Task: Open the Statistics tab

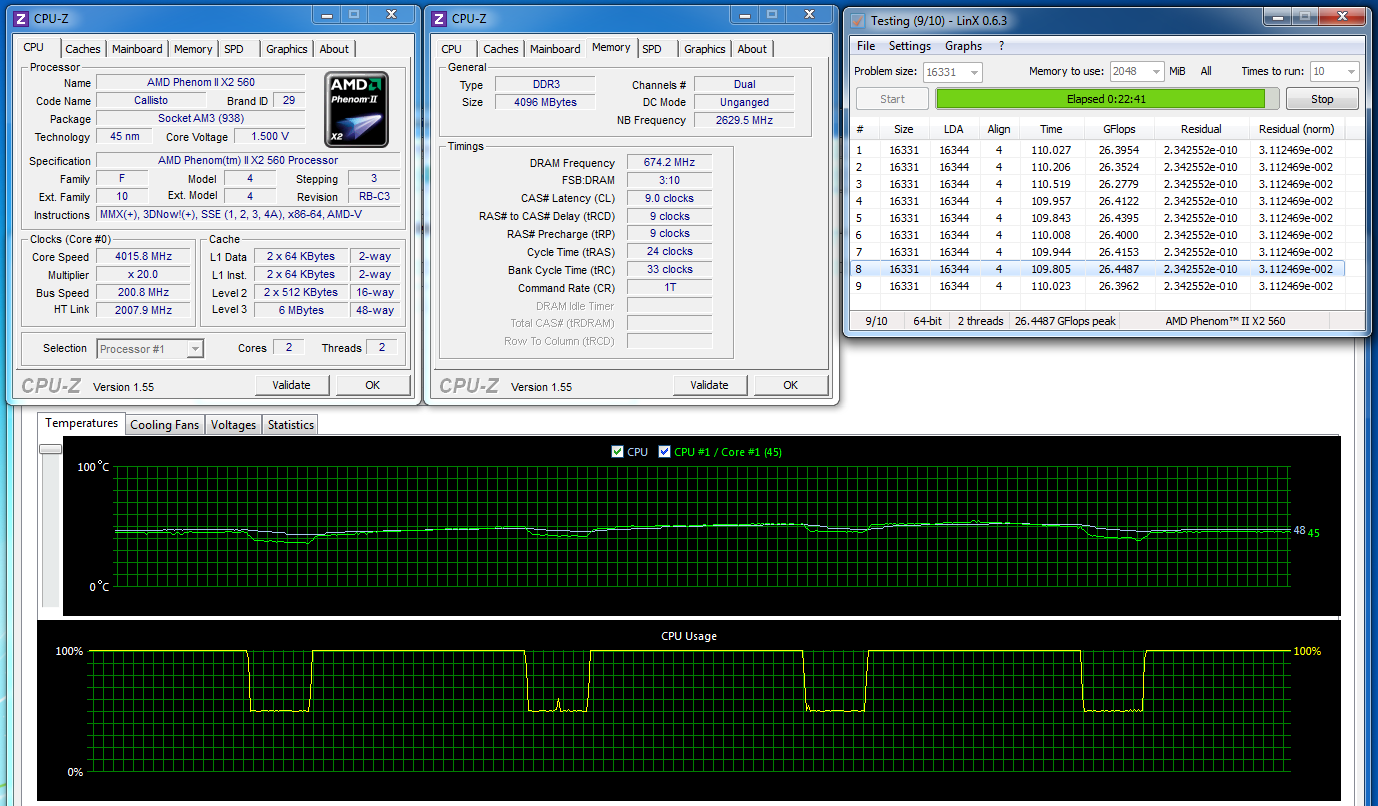Action: pyautogui.click(x=291, y=425)
